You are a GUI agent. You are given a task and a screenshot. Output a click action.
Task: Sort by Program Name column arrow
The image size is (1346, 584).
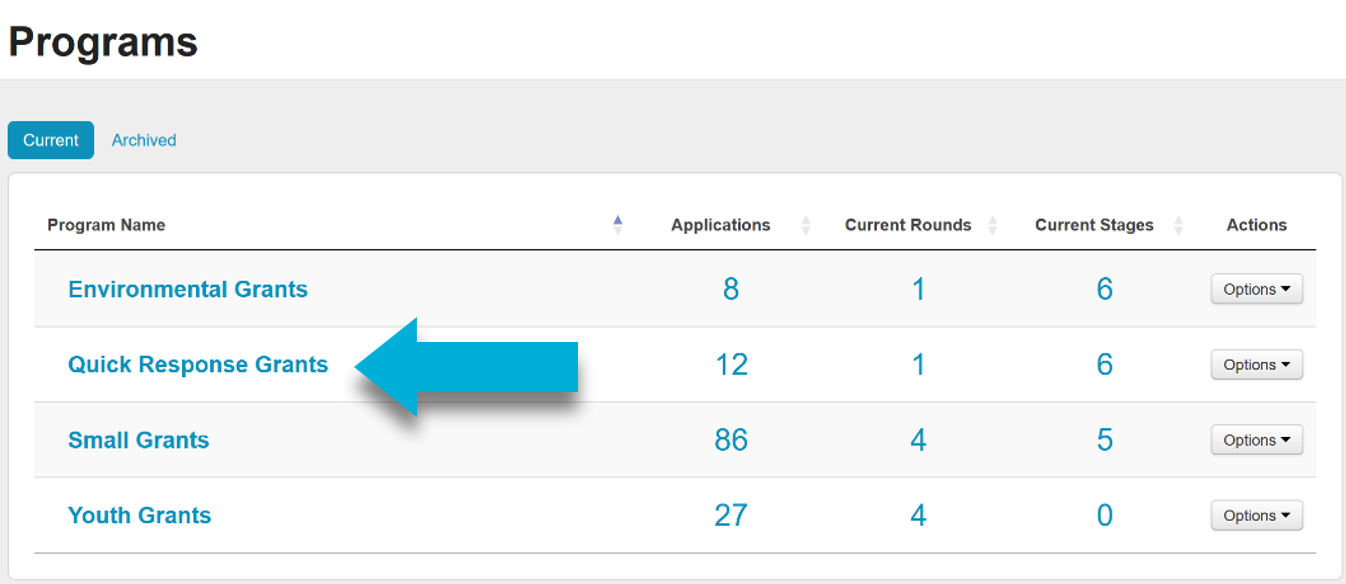tap(617, 225)
